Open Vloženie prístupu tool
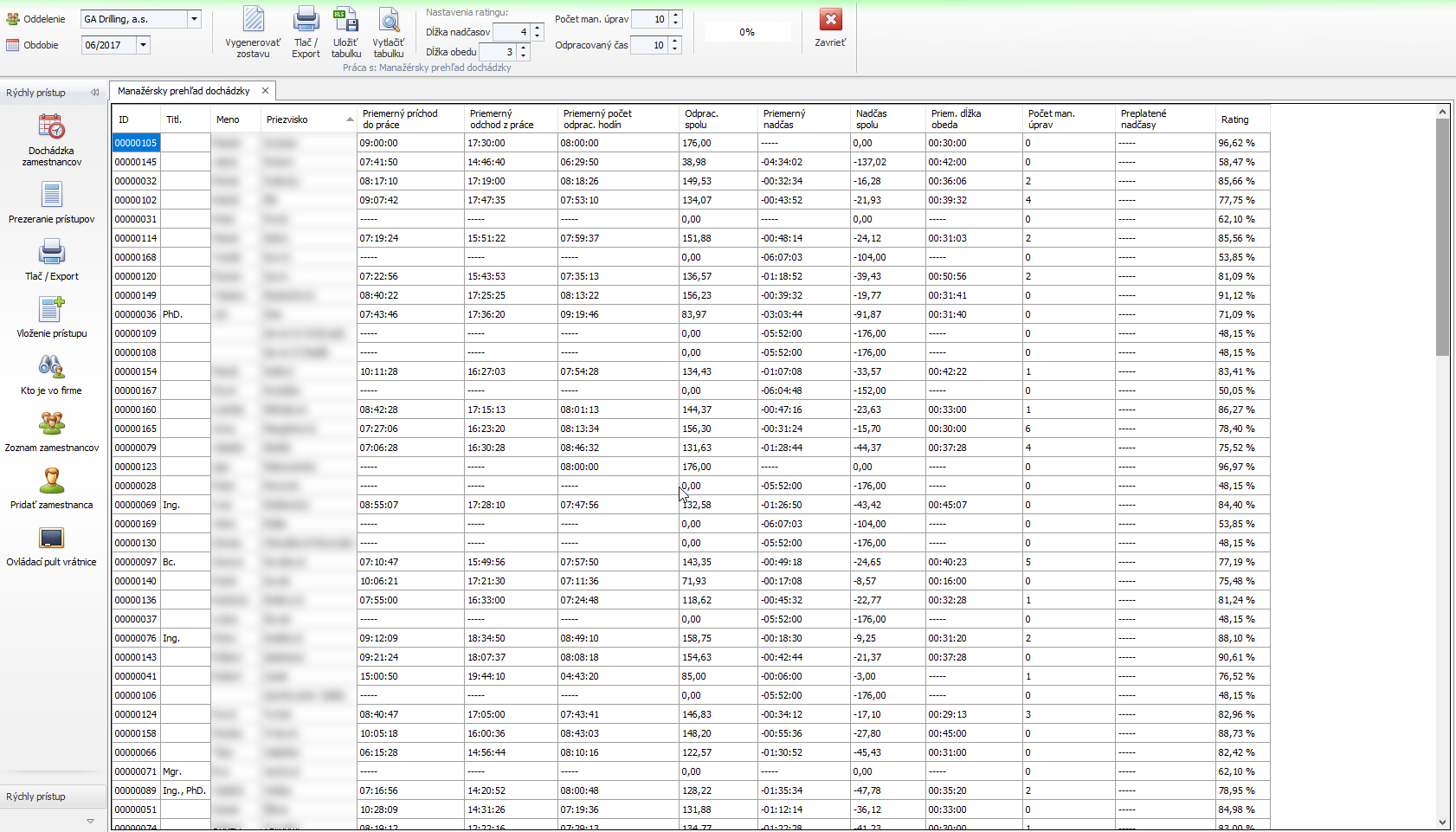1456x832 pixels. tap(51, 317)
